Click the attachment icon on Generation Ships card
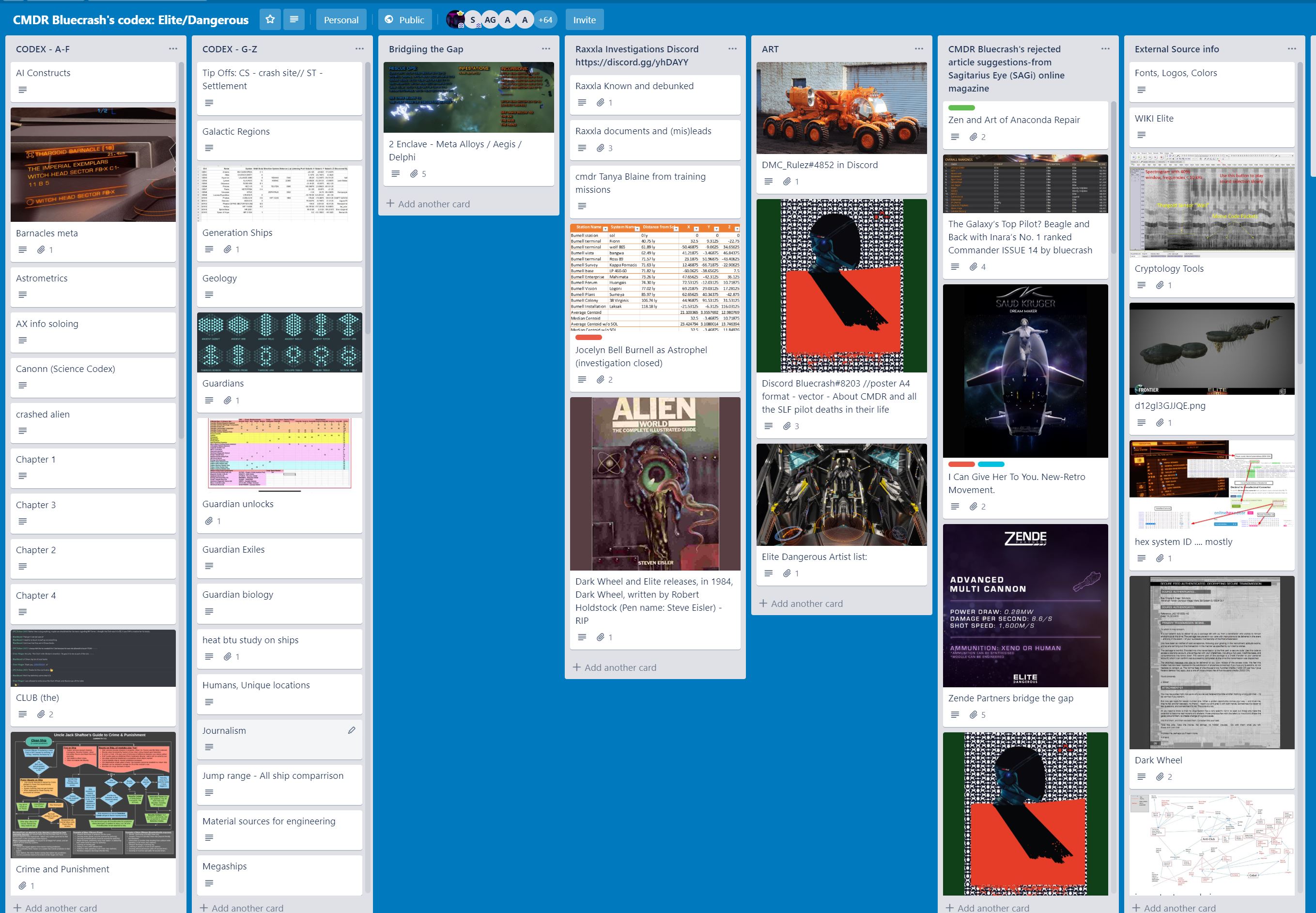Screen dimensions: 1316x913 pos(227,249)
